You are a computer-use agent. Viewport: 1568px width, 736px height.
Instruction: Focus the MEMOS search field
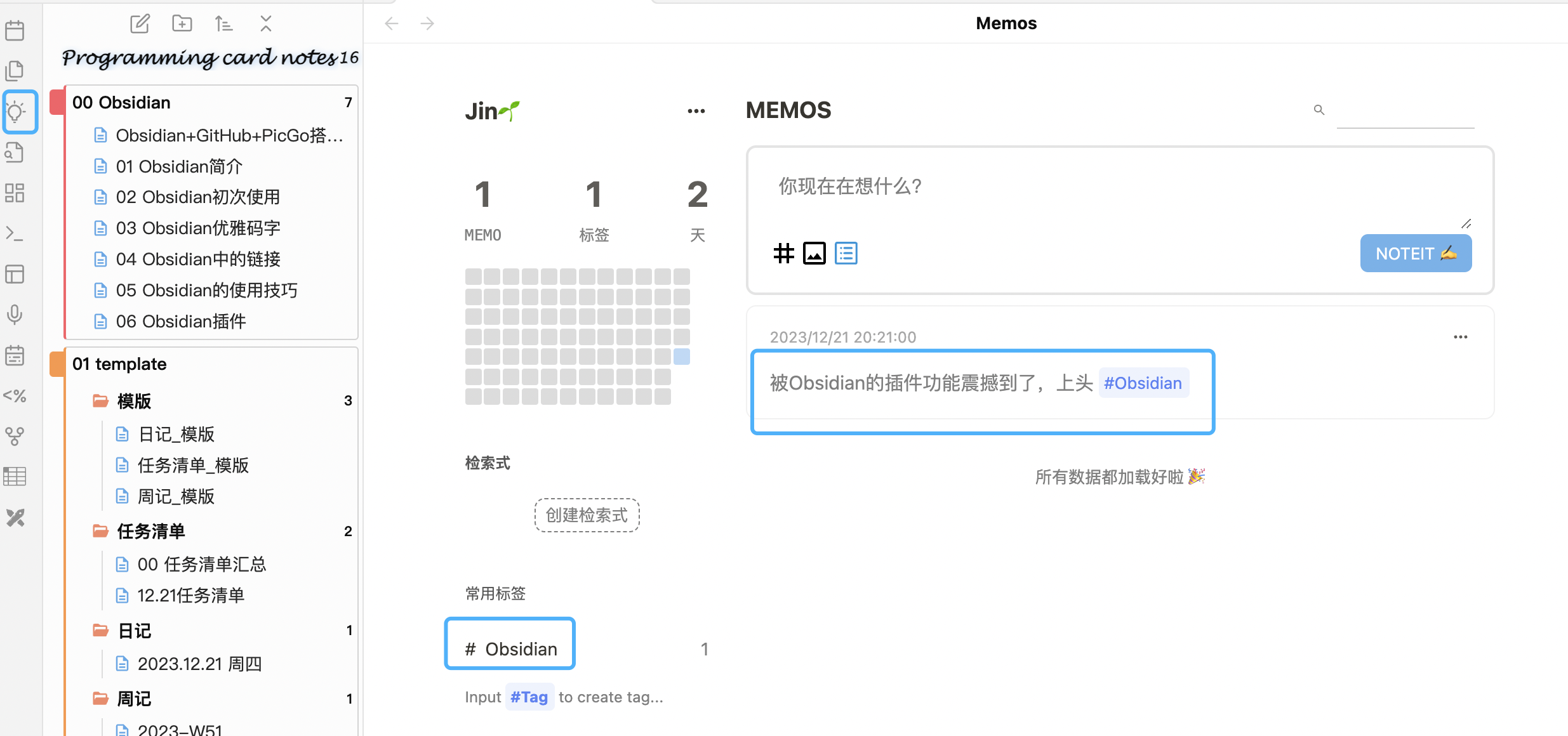click(x=1404, y=114)
